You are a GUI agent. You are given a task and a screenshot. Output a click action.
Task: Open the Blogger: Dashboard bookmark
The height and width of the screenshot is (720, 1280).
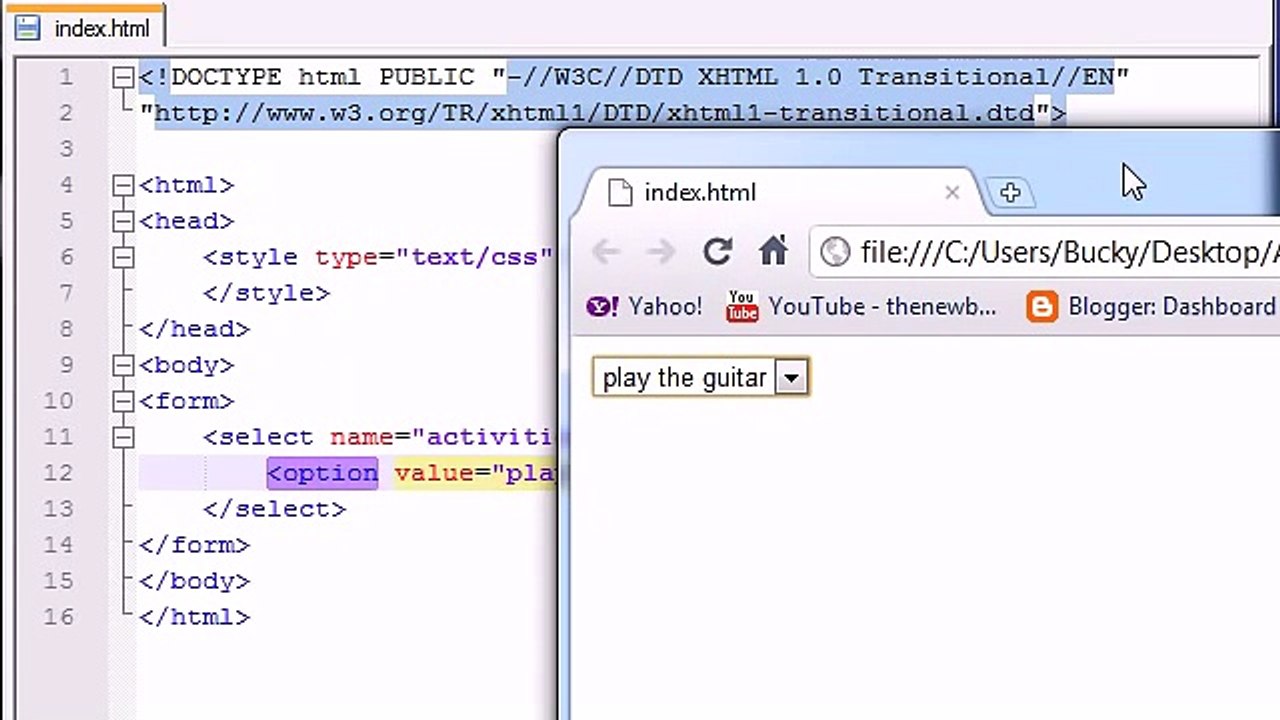[1152, 307]
